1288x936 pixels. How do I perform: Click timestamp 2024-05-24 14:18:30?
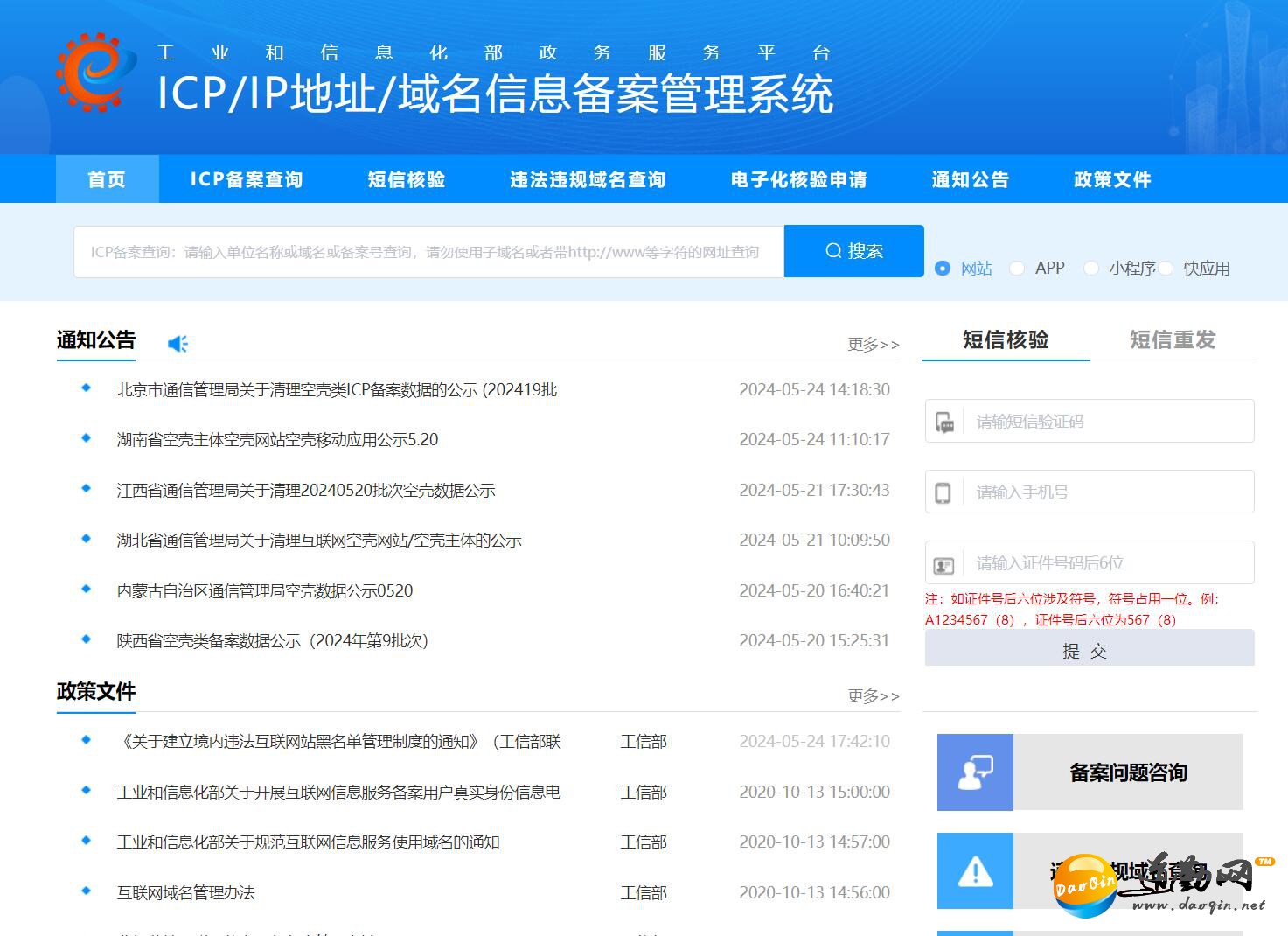(x=815, y=389)
